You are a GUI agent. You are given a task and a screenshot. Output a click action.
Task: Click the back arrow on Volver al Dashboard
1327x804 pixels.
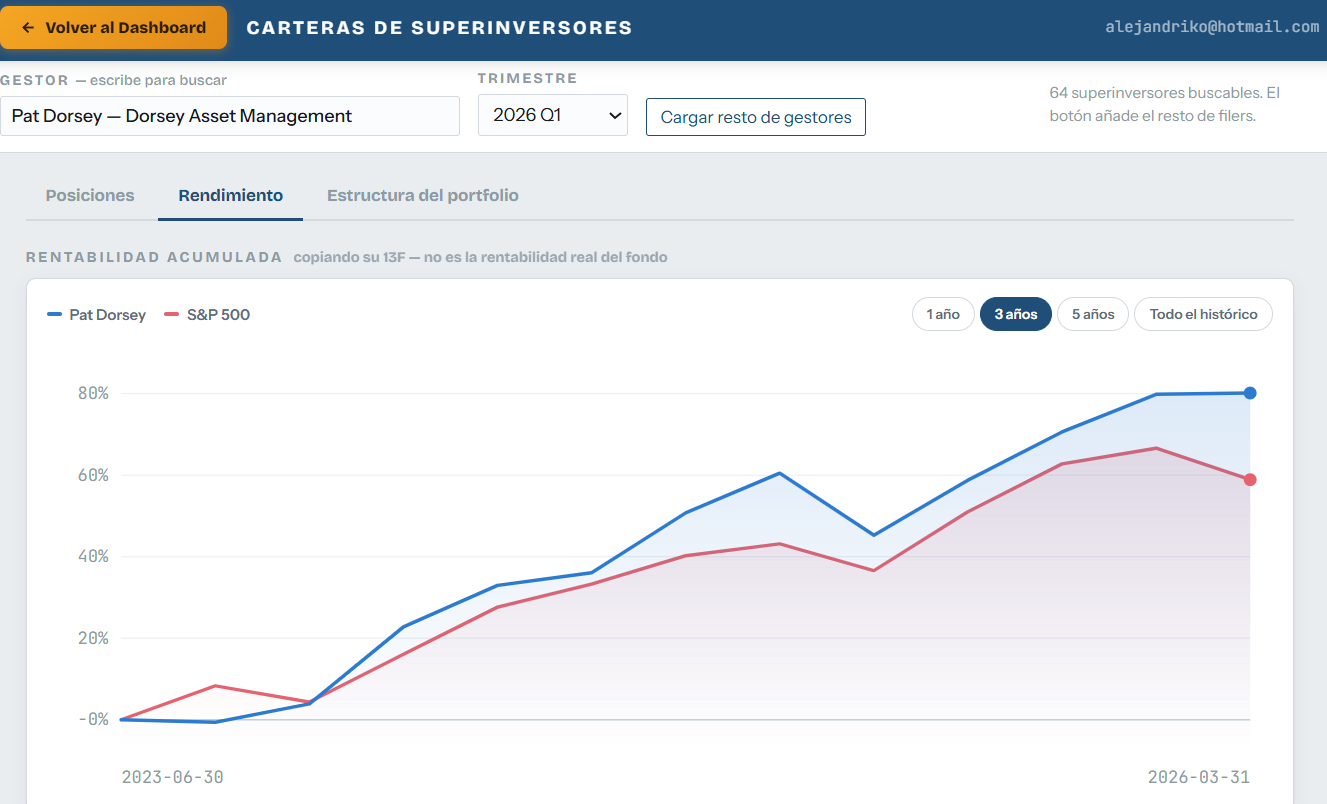pos(28,28)
